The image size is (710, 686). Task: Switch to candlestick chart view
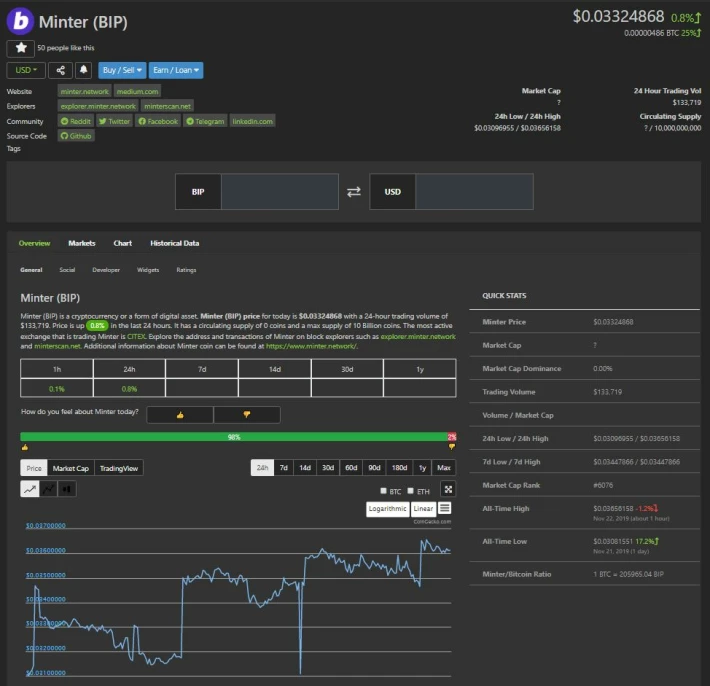(x=67, y=489)
